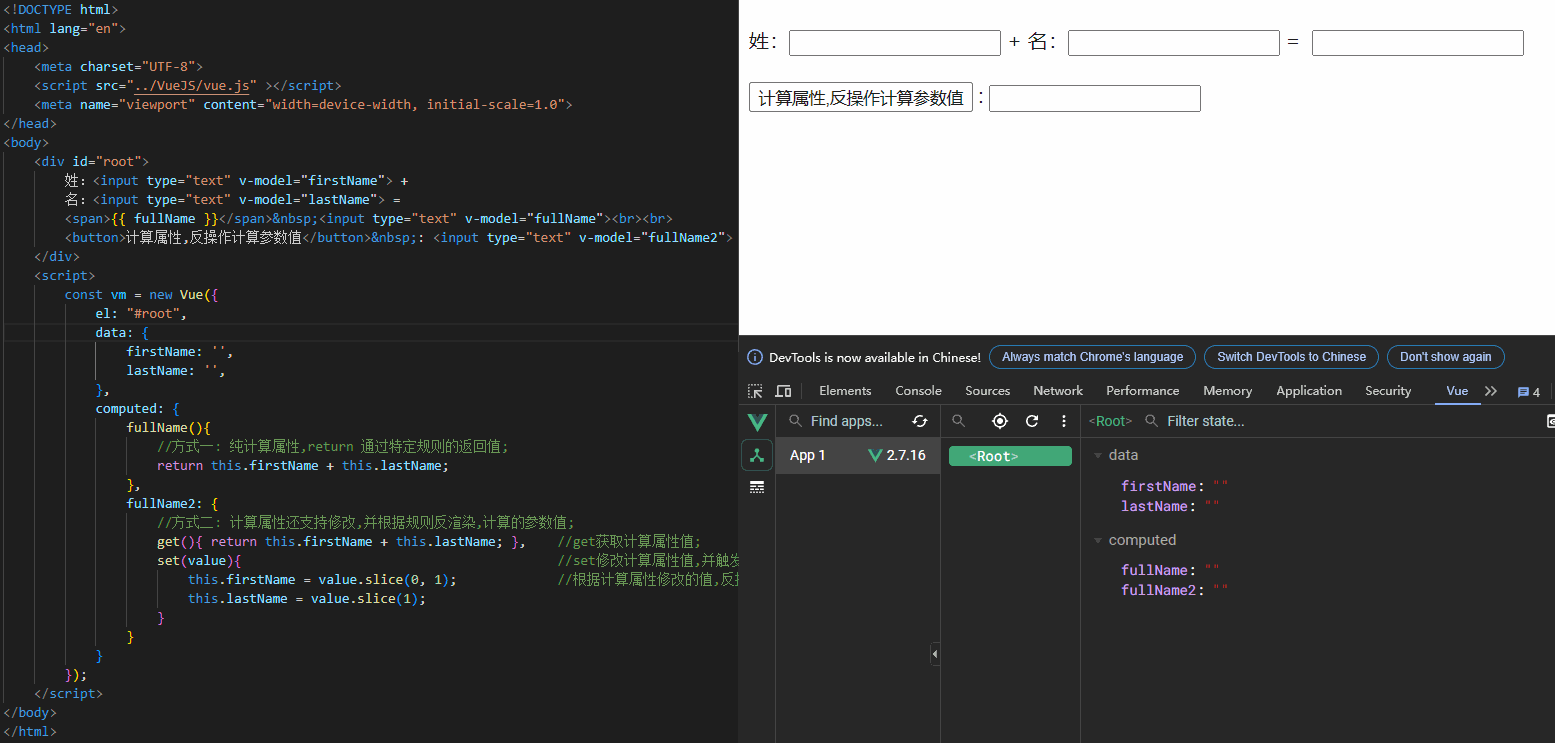Click the 计算属性,反操作计算参数值 button
This screenshot has width=1555, height=743.
tap(861, 98)
